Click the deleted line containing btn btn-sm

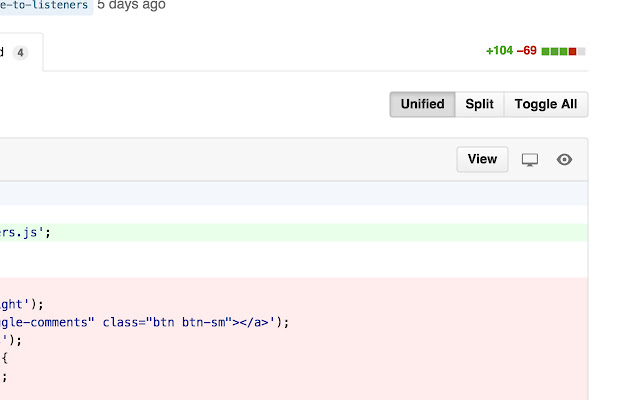click(294, 322)
